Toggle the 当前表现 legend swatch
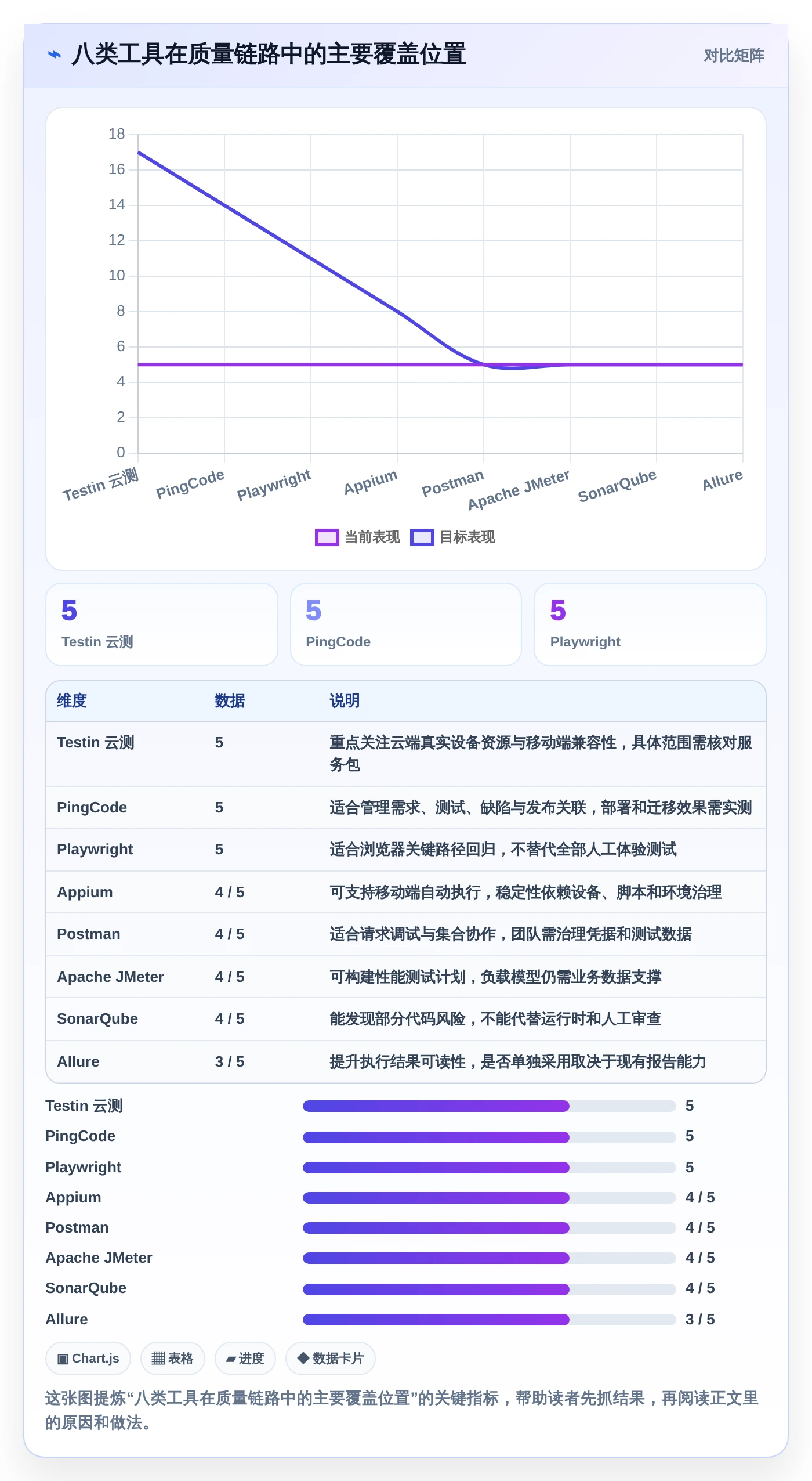The height and width of the screenshot is (1481, 812). point(327,537)
